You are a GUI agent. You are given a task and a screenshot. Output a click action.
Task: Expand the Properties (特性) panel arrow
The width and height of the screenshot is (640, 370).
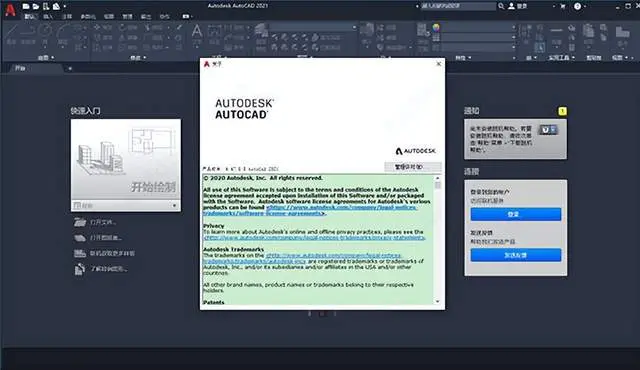pos(470,58)
